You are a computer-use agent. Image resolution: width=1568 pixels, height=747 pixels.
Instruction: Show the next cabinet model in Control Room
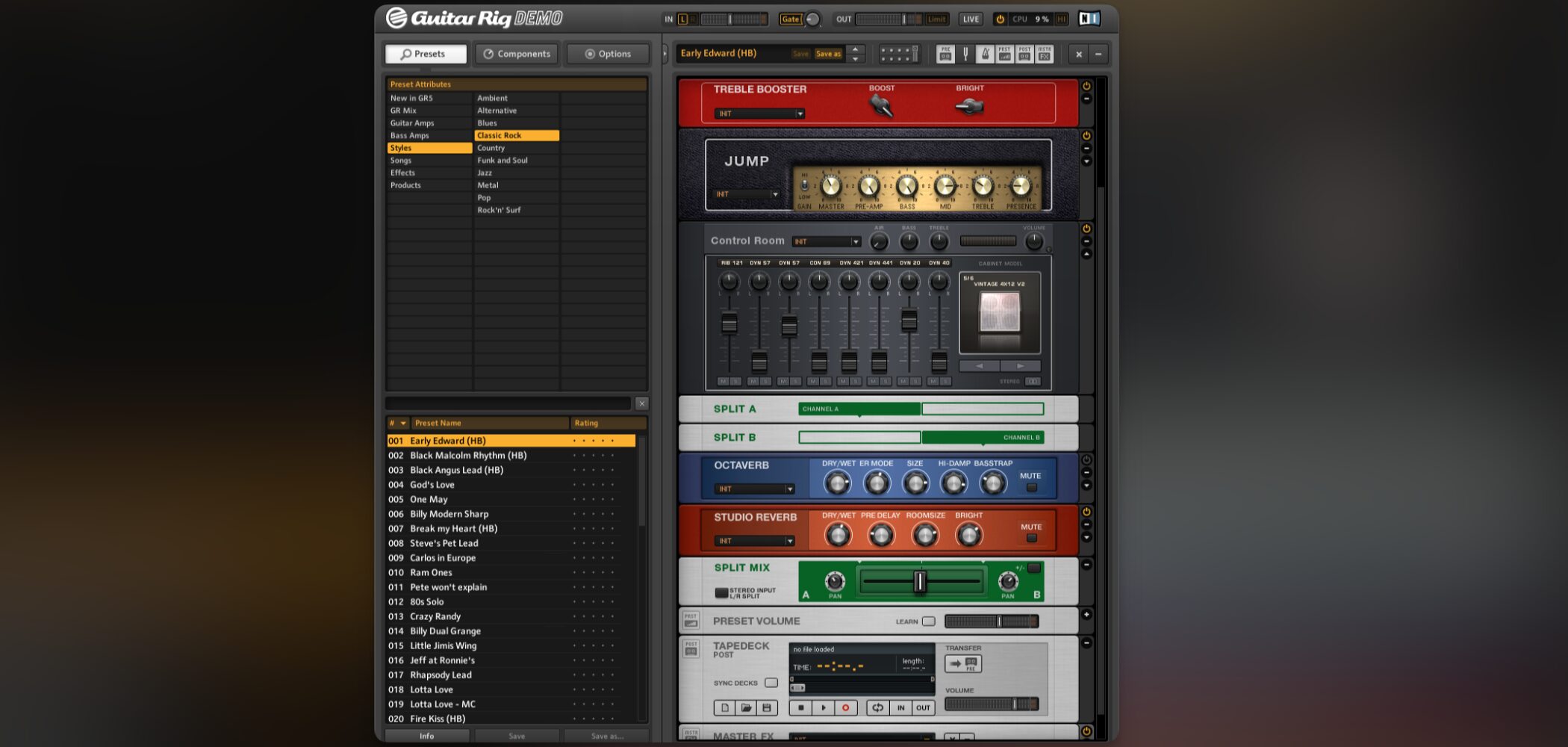(1020, 366)
